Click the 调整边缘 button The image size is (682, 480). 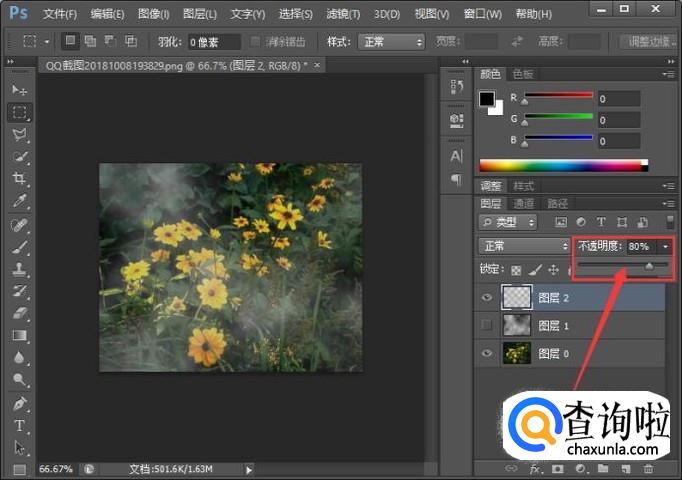tap(647, 42)
